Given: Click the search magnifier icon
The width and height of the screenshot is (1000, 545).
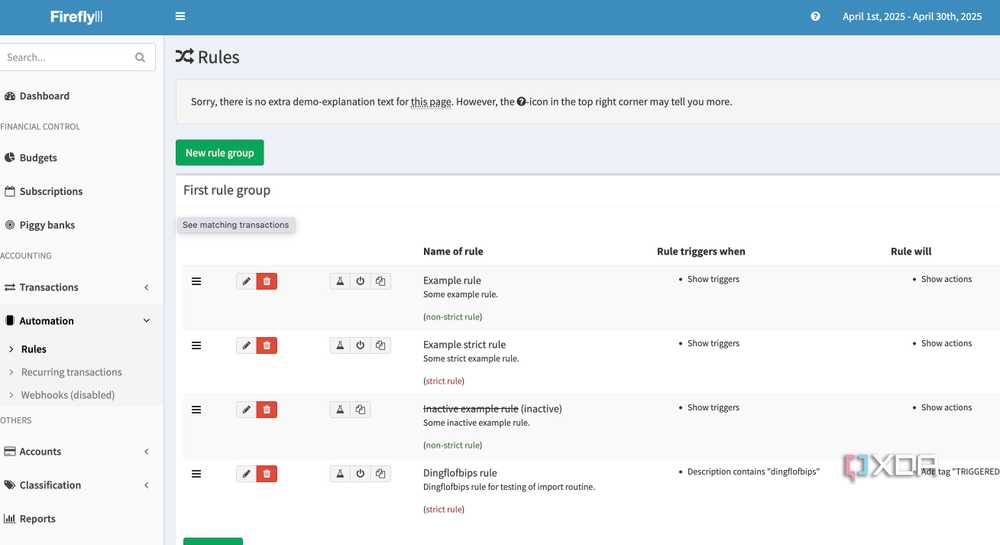Looking at the screenshot, I should pos(140,57).
